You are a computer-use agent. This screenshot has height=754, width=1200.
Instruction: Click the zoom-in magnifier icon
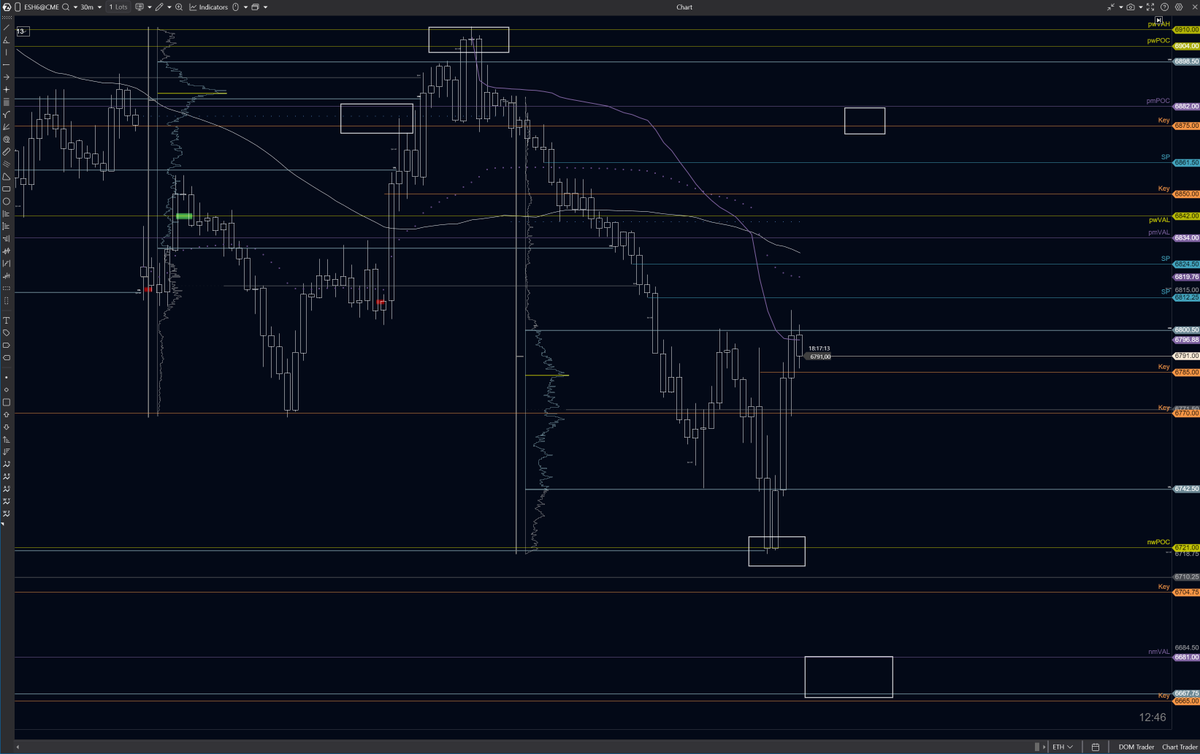[179, 7]
